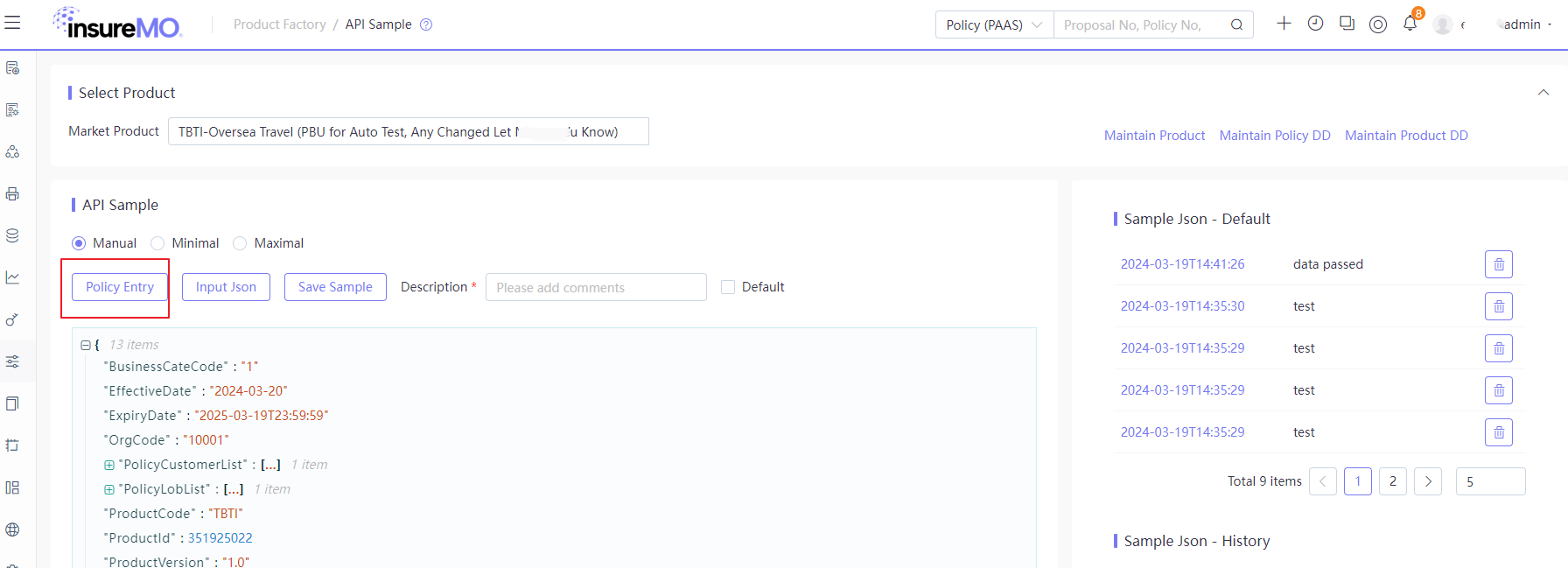Open the Maintain Product link
The width and height of the screenshot is (1568, 568).
click(1154, 136)
